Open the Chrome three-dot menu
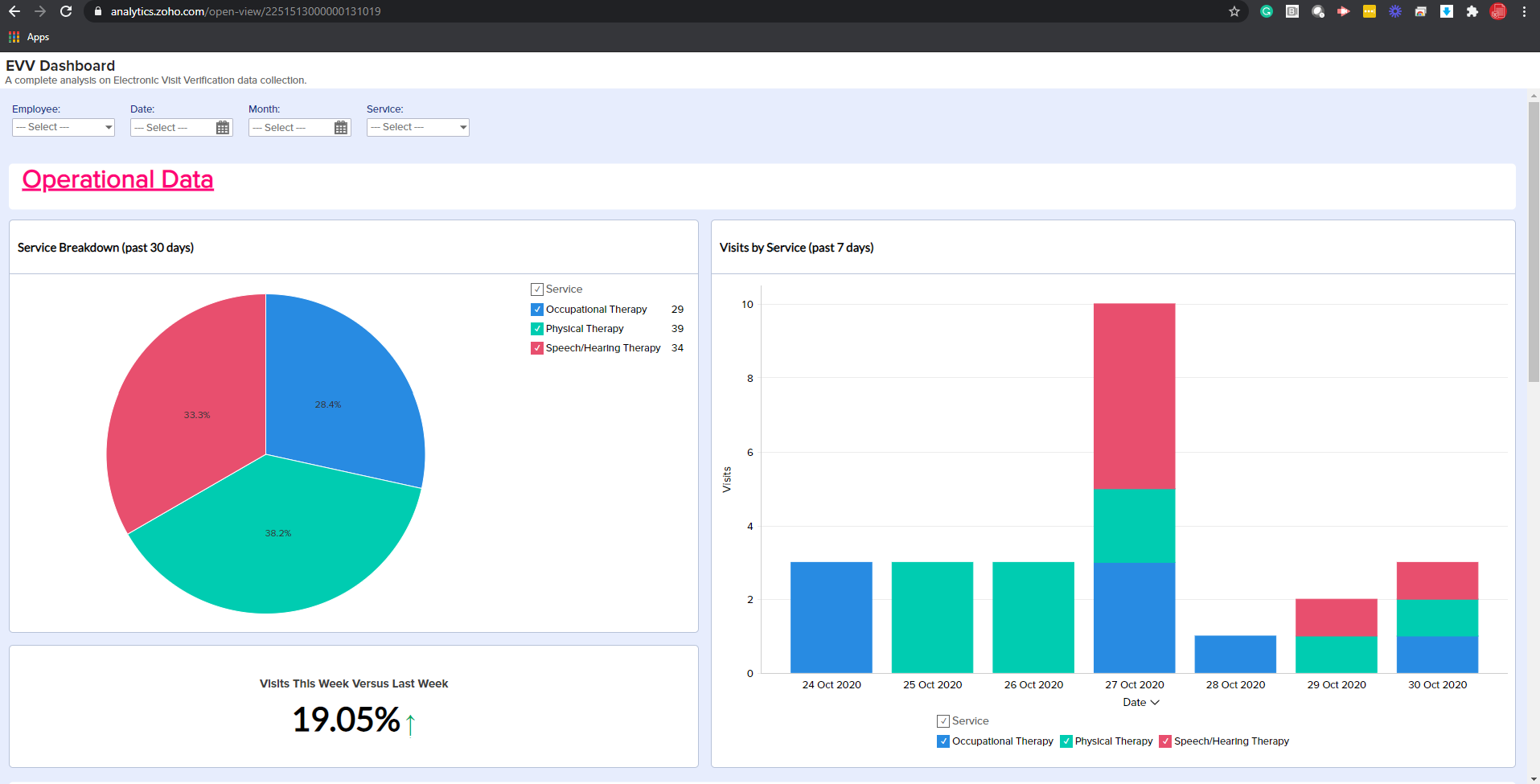Viewport: 1540px width, 784px height. point(1524,11)
